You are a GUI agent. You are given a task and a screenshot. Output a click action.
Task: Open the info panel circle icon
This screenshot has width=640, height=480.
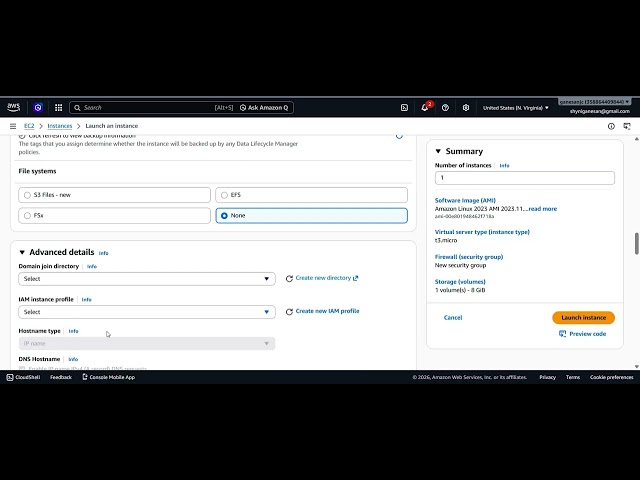[611, 126]
